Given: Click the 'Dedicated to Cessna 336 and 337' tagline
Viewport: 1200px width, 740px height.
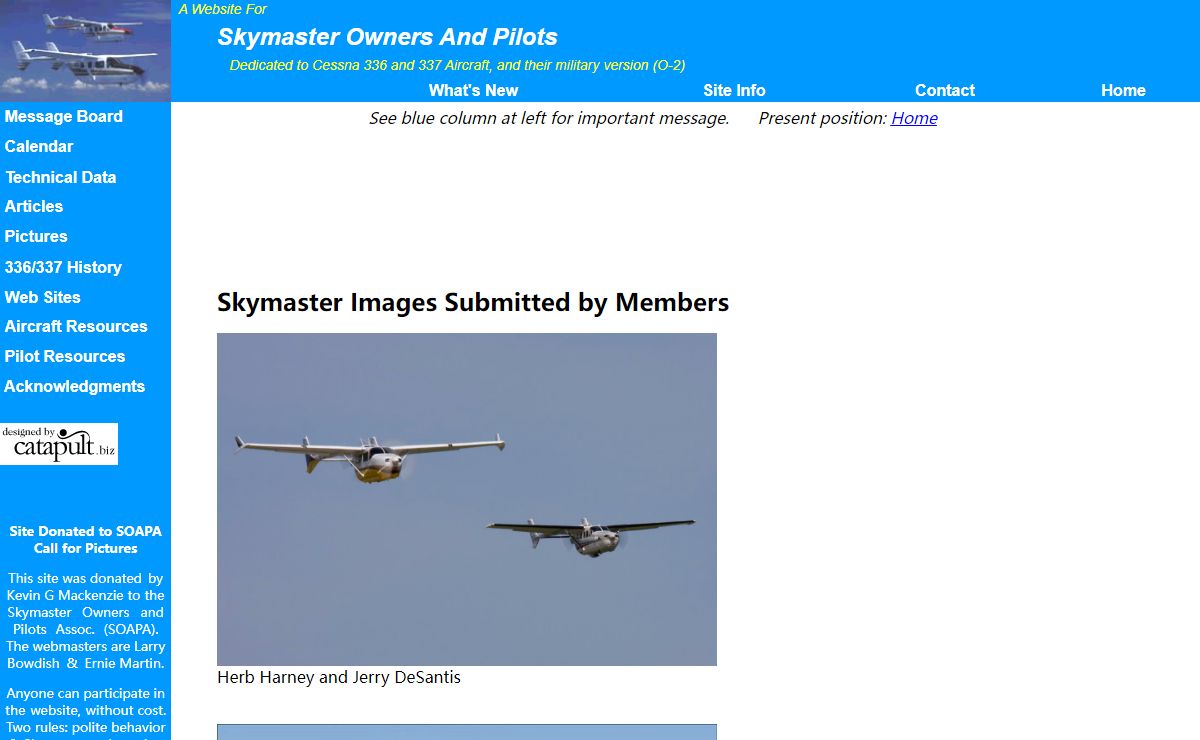Looking at the screenshot, I should click(457, 65).
